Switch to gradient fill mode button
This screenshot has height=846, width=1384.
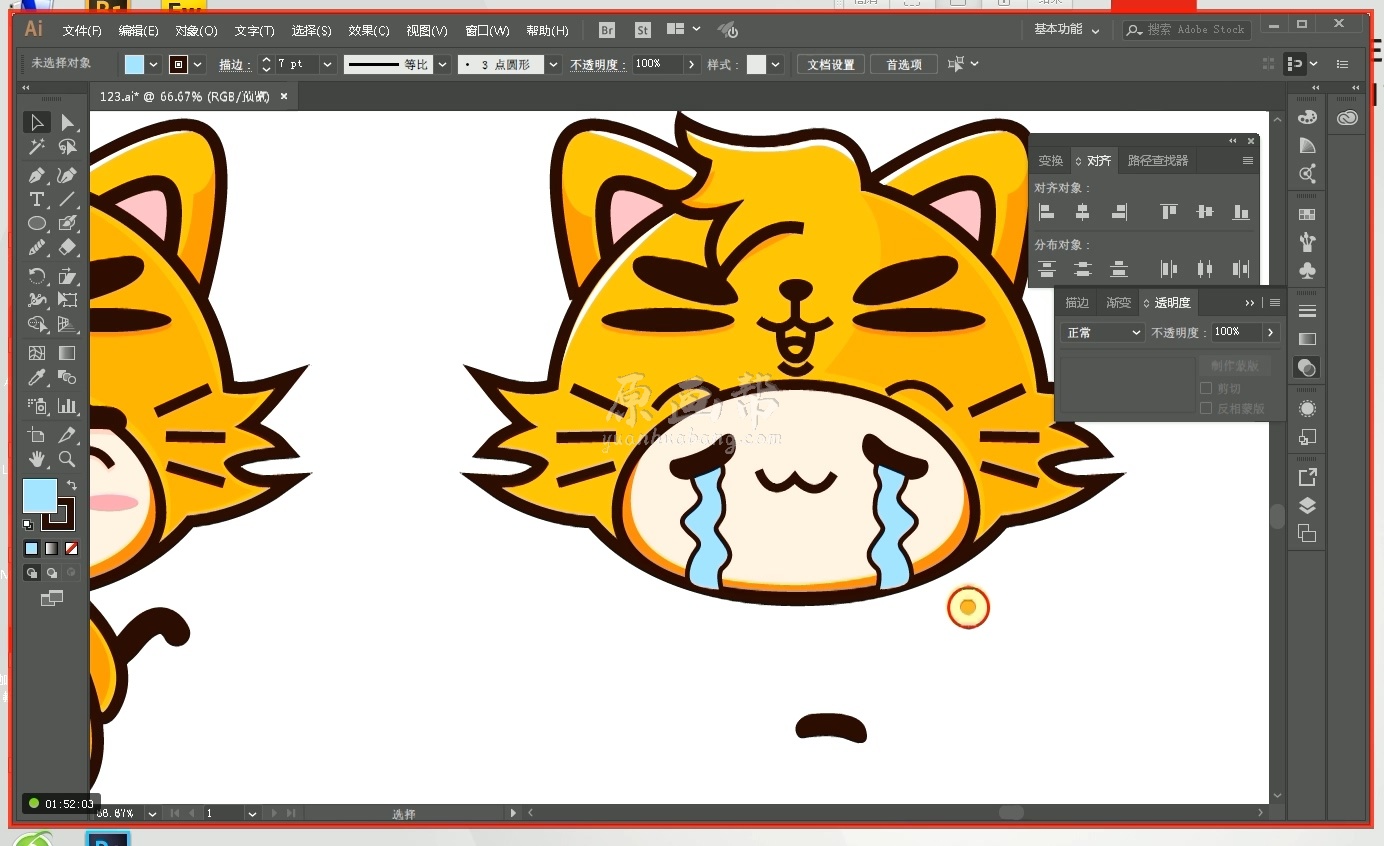click(x=51, y=548)
